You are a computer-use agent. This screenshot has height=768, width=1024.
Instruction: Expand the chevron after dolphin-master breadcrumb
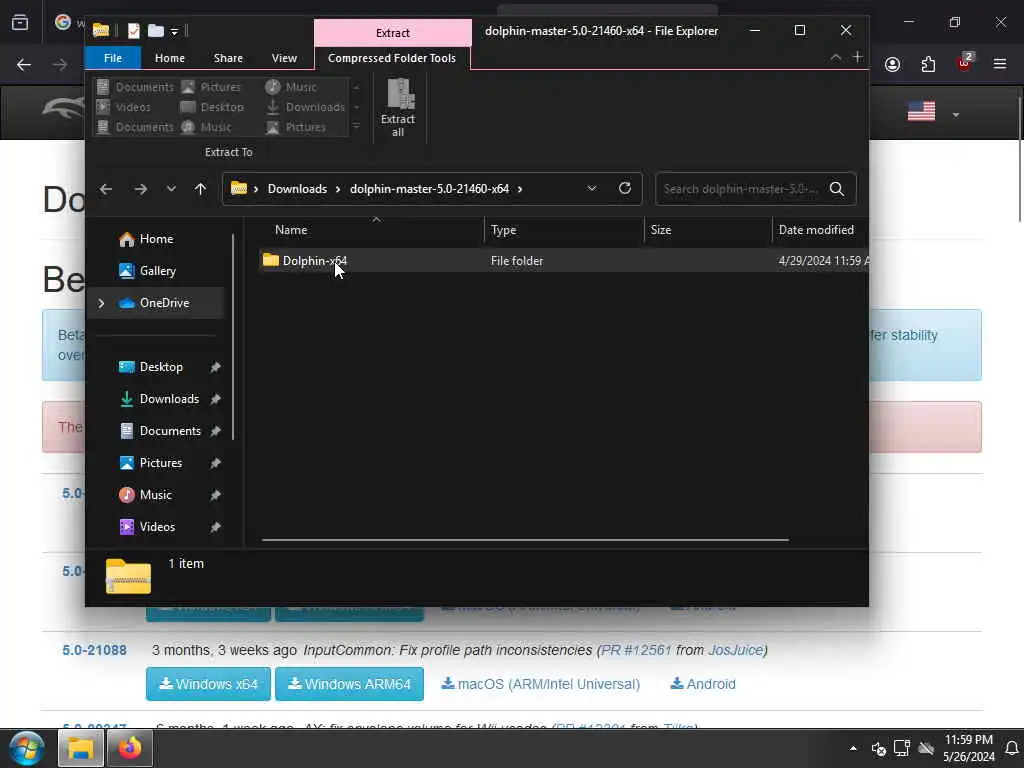(520, 189)
